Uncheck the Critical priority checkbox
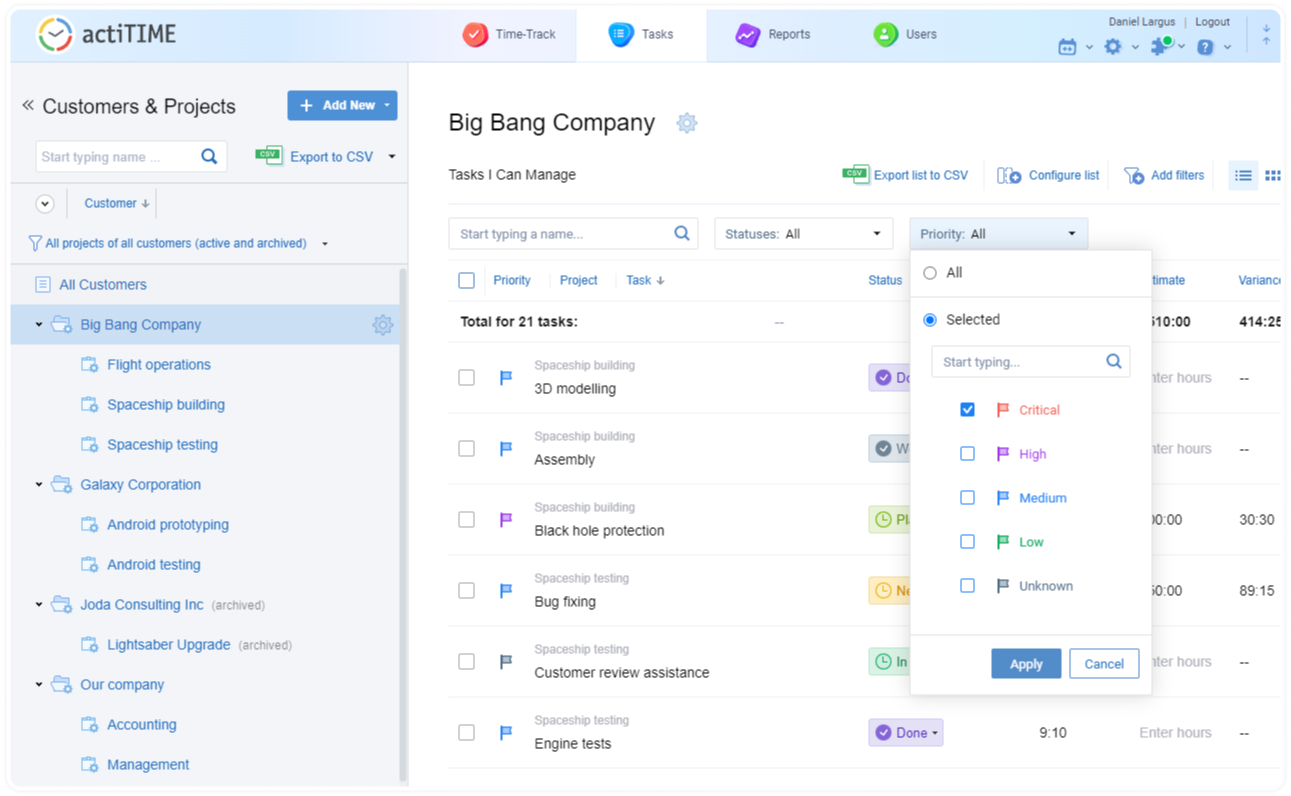1291x796 pixels. pyautogui.click(x=967, y=410)
